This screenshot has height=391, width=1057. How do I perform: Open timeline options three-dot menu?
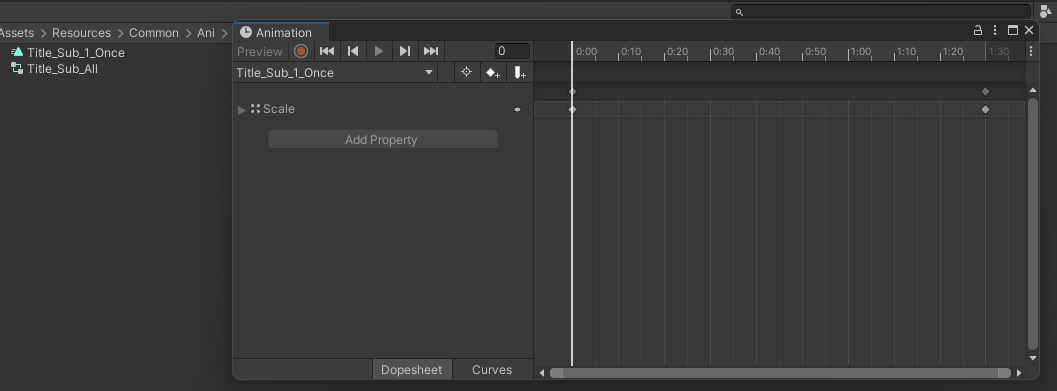1031,51
